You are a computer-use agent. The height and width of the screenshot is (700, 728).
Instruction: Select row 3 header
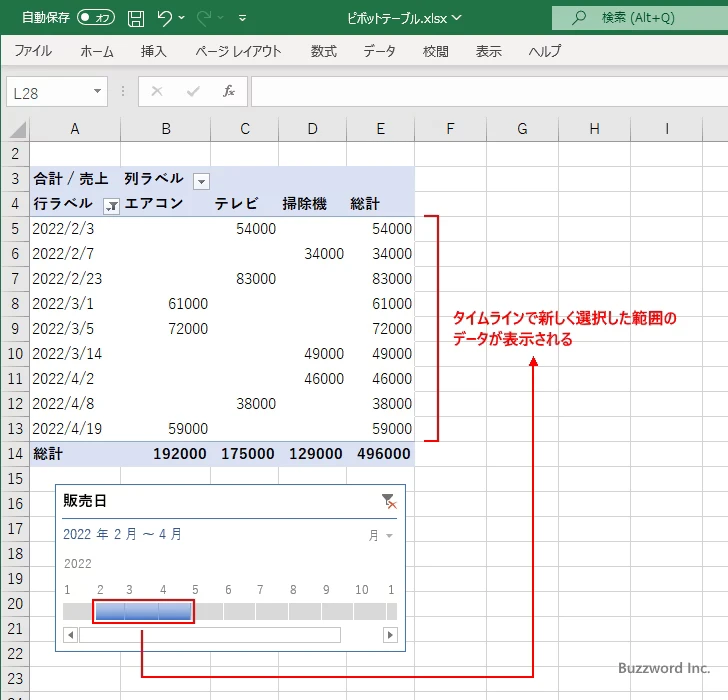(x=15, y=179)
